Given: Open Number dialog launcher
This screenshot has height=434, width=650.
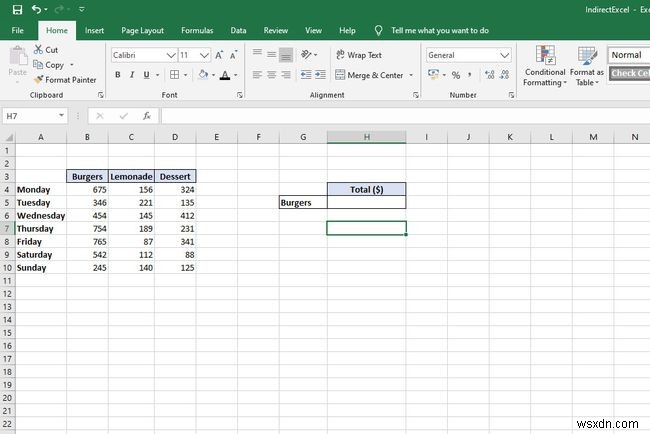Looking at the screenshot, I should [511, 95].
